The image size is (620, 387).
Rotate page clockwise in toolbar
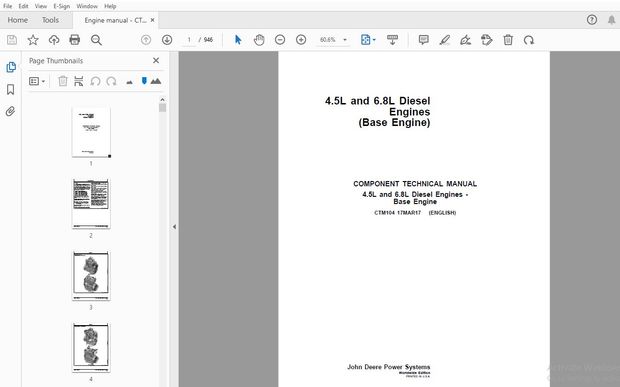(x=529, y=40)
